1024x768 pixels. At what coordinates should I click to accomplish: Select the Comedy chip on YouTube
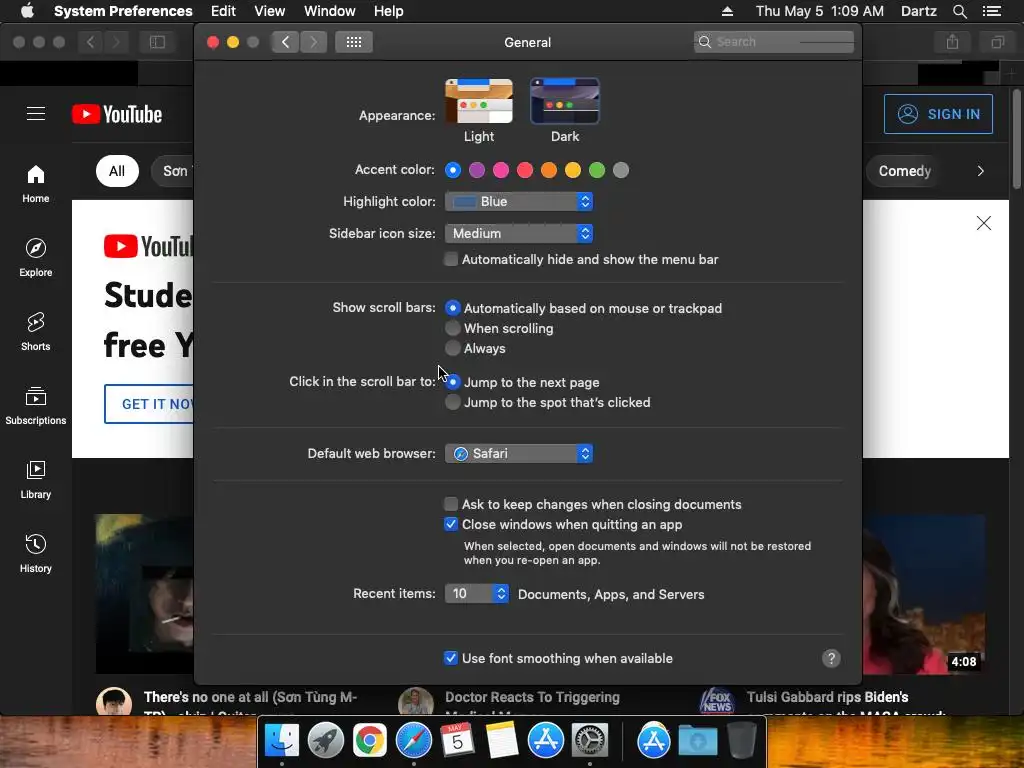tap(904, 171)
